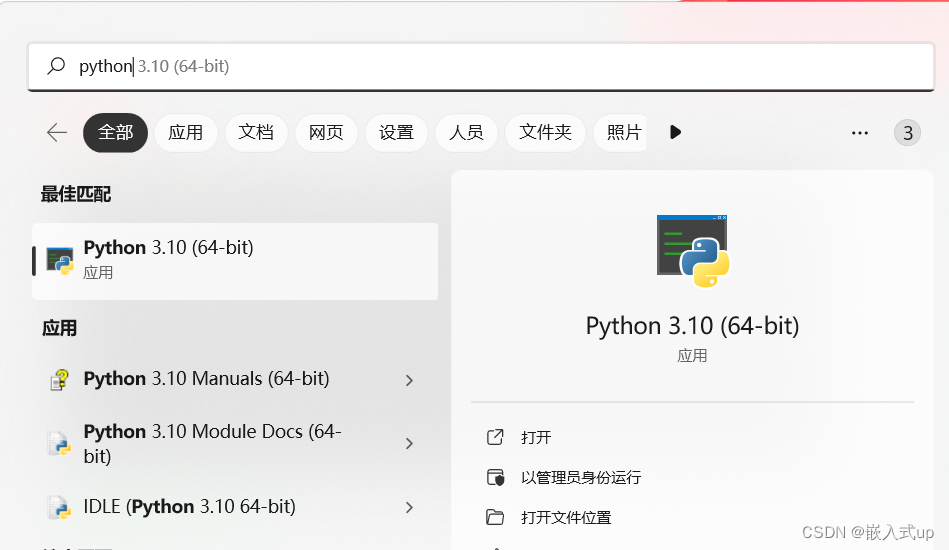Click inside the python search box
Screen dimensions: 949x550
(x=481, y=67)
